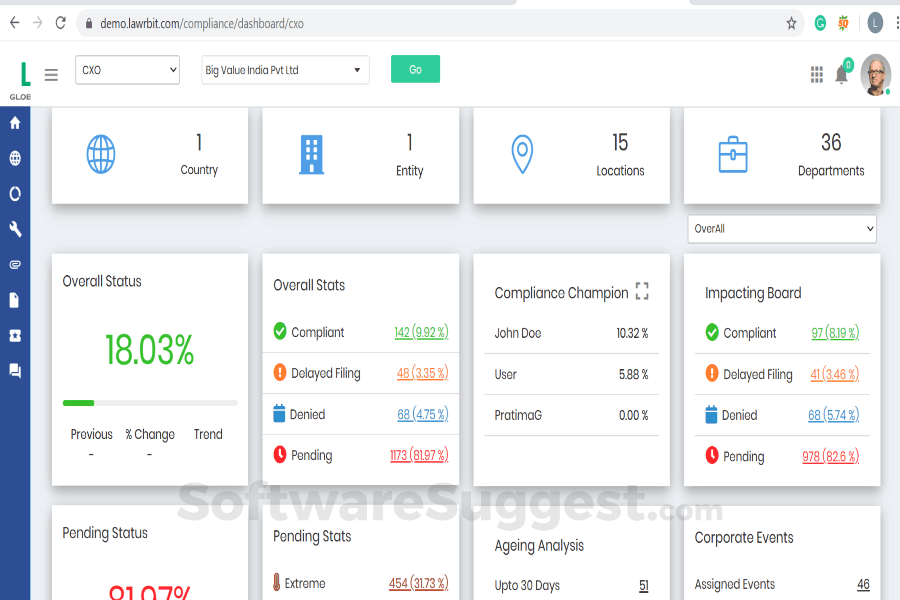
Task: Open the CXO role dropdown
Action: (127, 70)
